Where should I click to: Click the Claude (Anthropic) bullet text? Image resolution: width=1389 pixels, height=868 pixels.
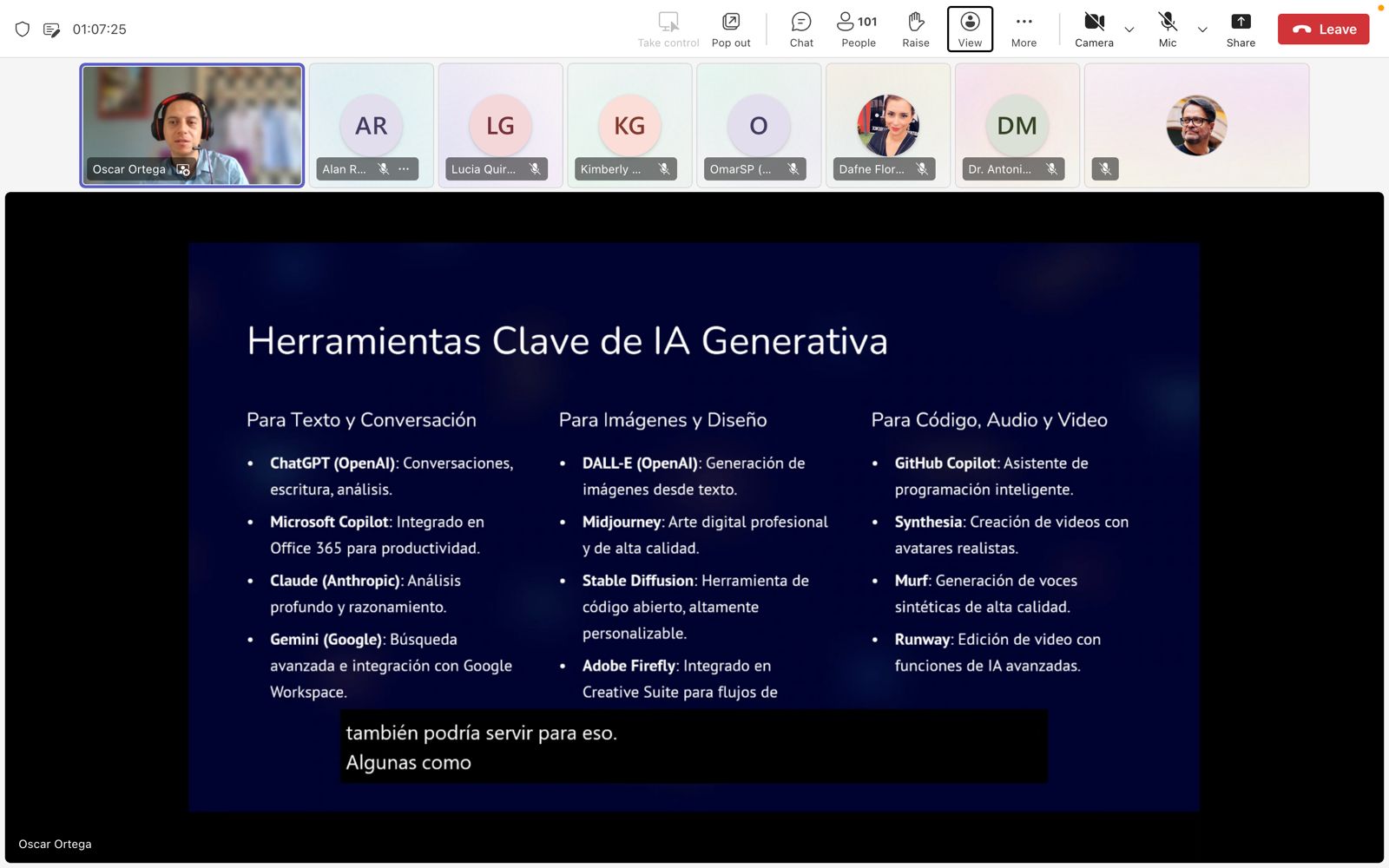[x=365, y=594]
